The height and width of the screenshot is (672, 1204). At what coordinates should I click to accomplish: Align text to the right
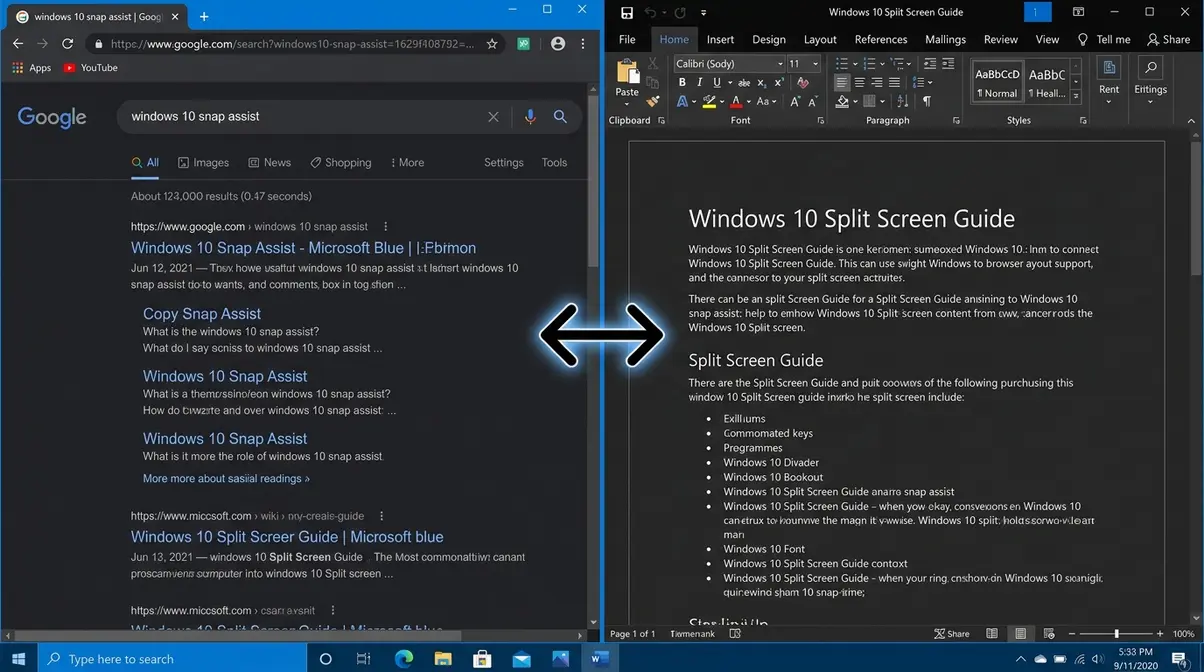(877, 82)
